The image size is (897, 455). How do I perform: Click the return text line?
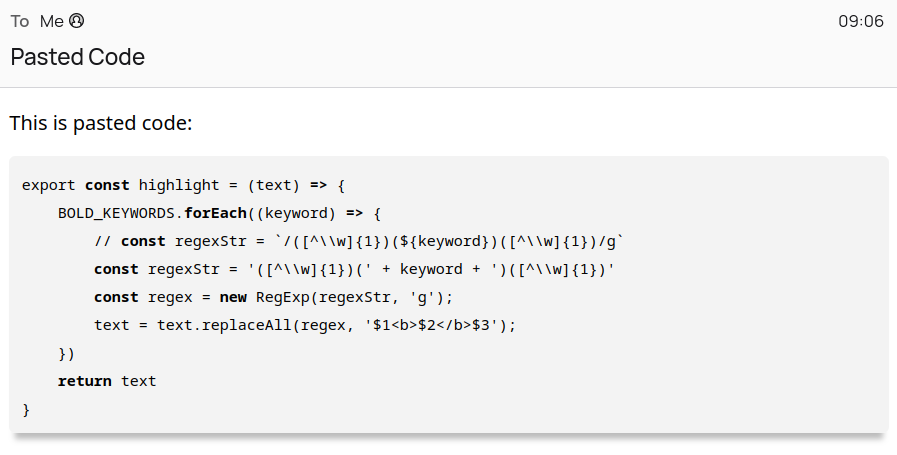pyautogui.click(x=107, y=381)
